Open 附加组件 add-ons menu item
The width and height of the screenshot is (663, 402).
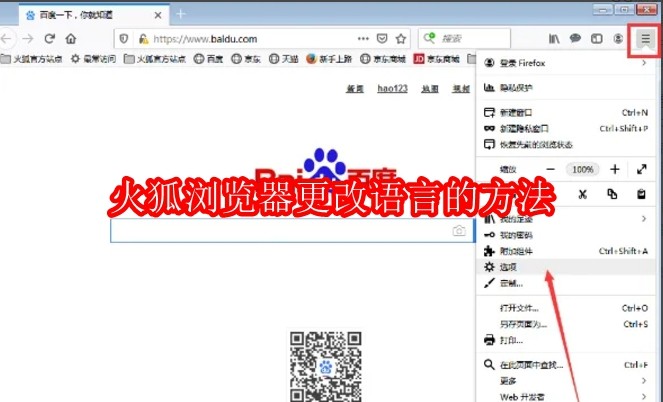click(x=566, y=251)
